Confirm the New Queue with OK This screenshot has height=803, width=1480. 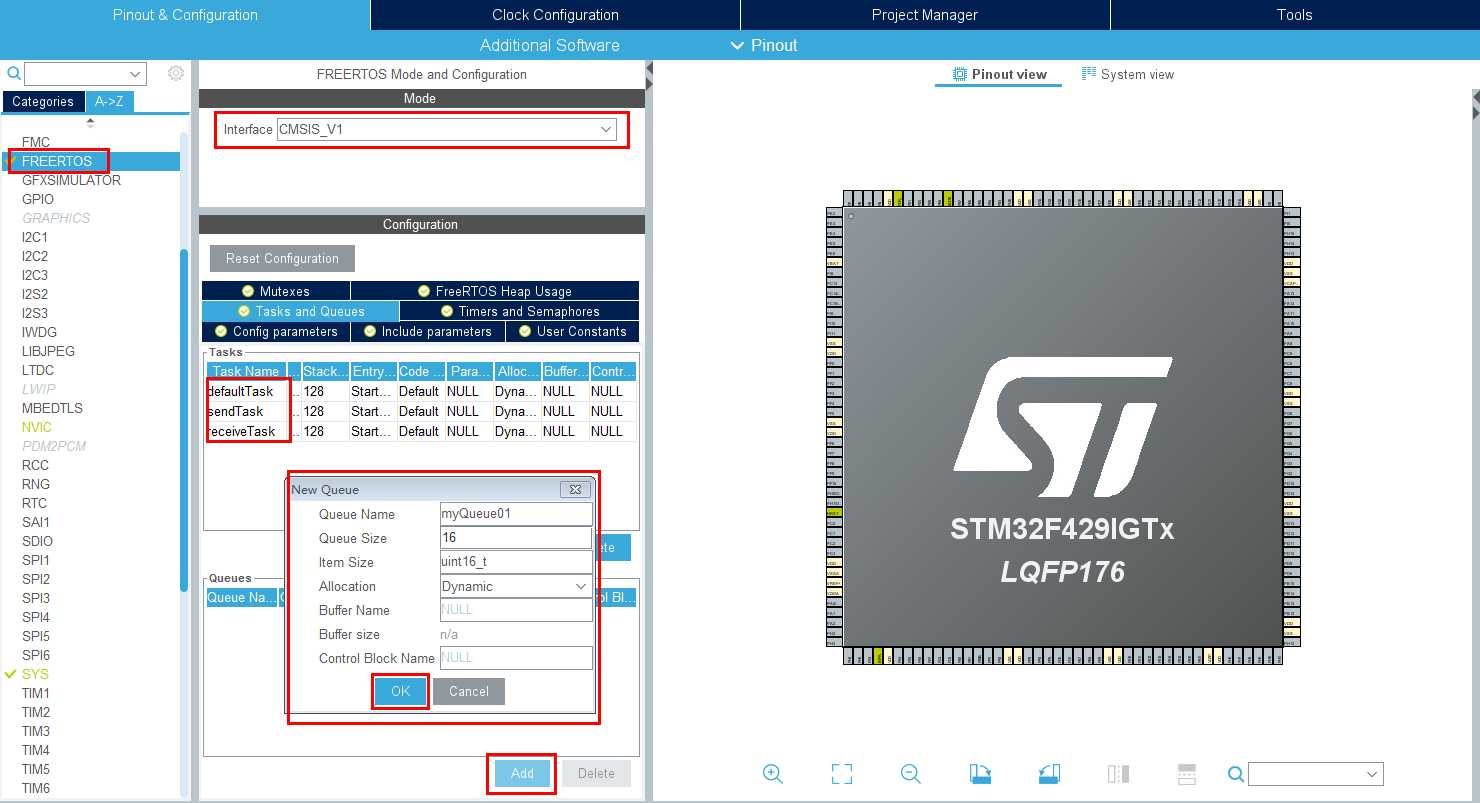401,691
